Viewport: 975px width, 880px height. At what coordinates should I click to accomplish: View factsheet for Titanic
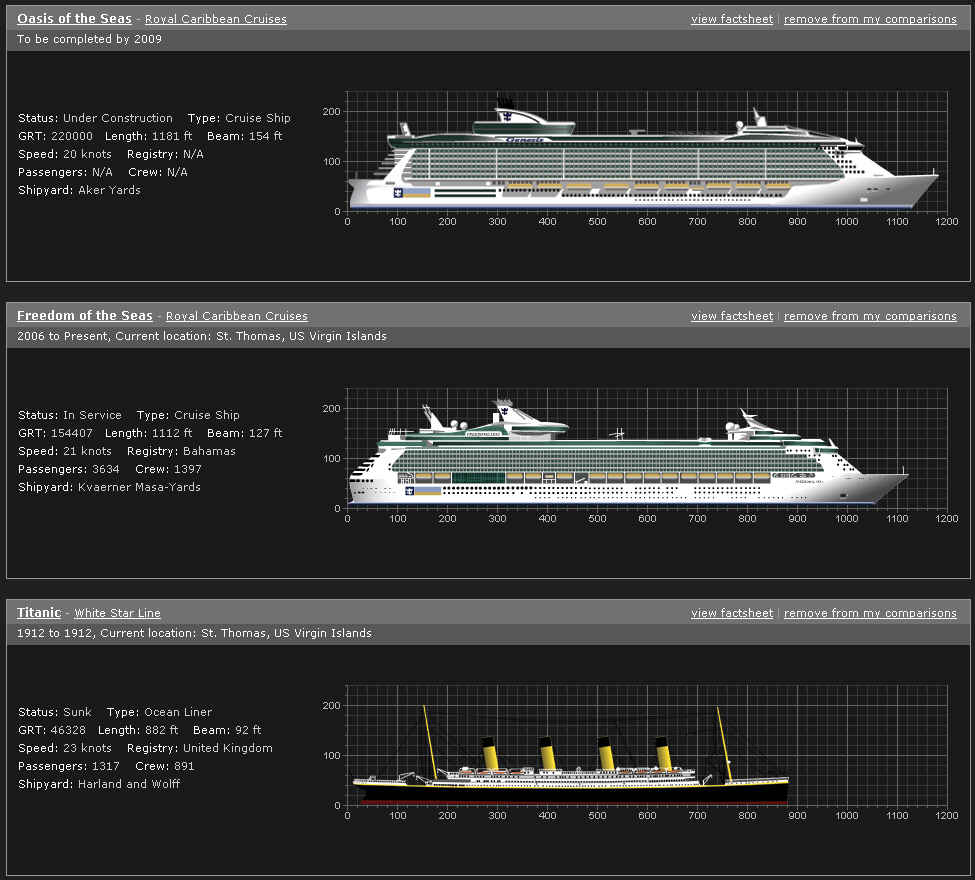point(732,613)
